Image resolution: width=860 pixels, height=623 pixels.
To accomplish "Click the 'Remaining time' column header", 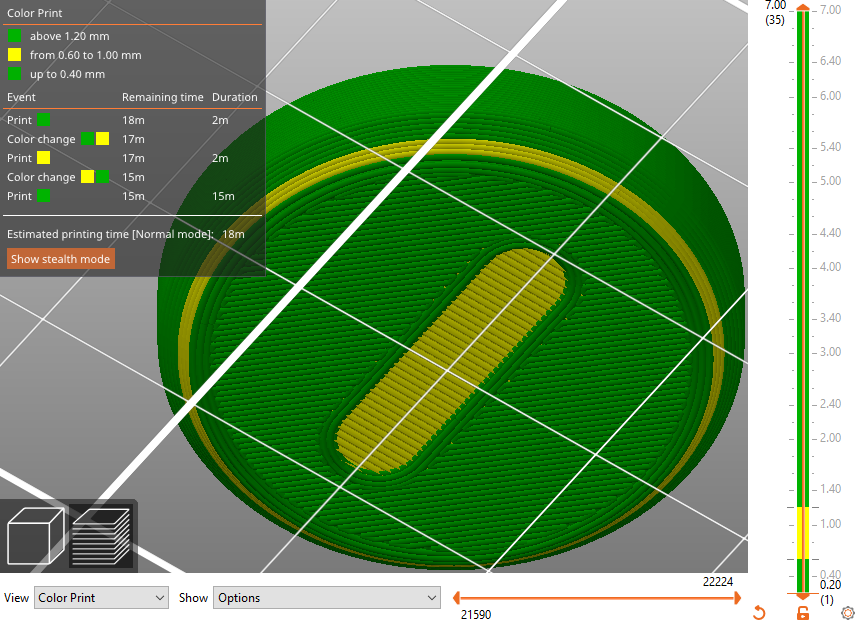I will point(162,97).
